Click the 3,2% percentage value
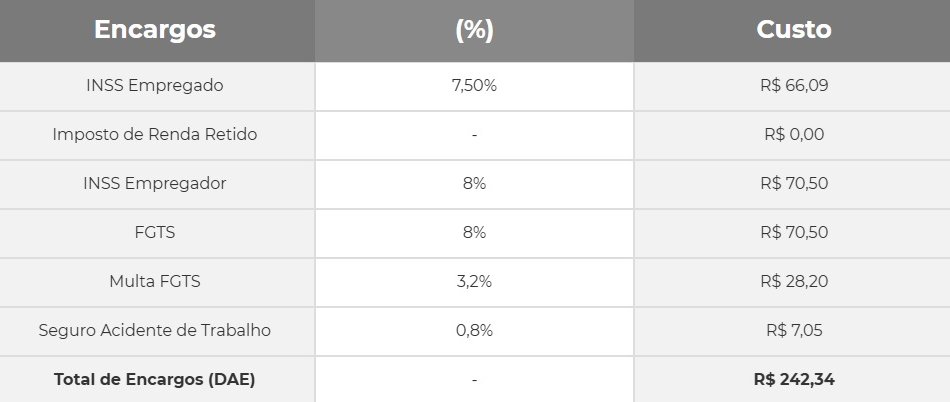The height and width of the screenshot is (402, 950). 474,282
